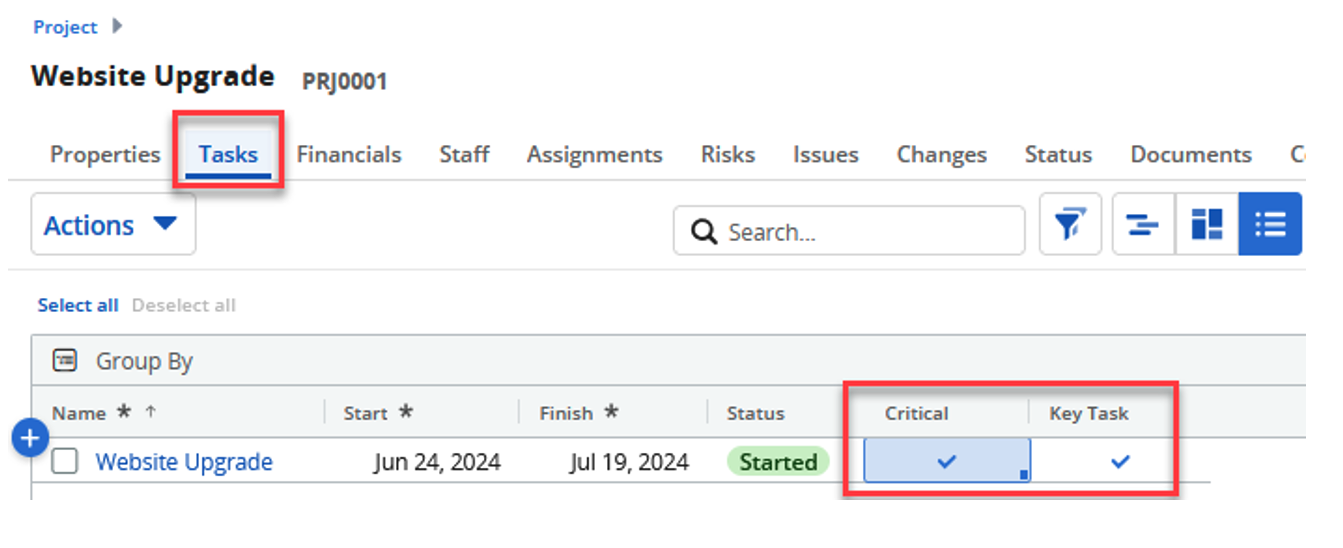Click the Deselect all link
This screenshot has width=1343, height=548.
coord(184,305)
